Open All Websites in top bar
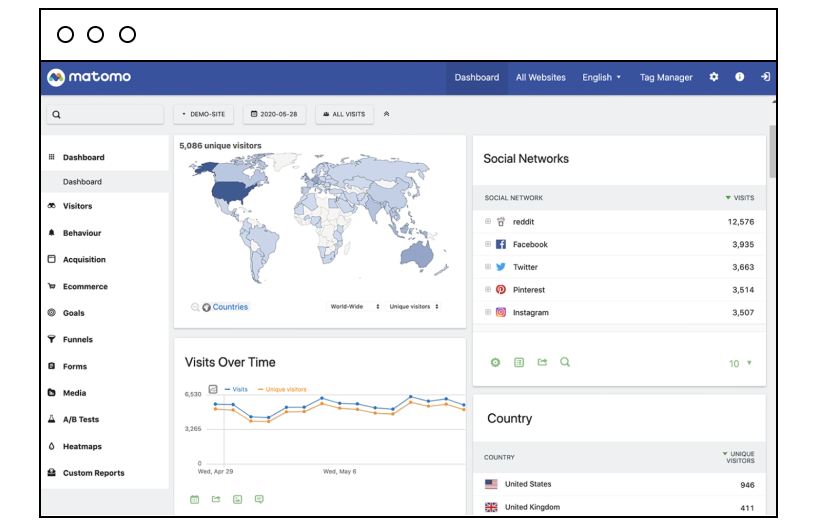This screenshot has height=526, width=818. [x=540, y=77]
